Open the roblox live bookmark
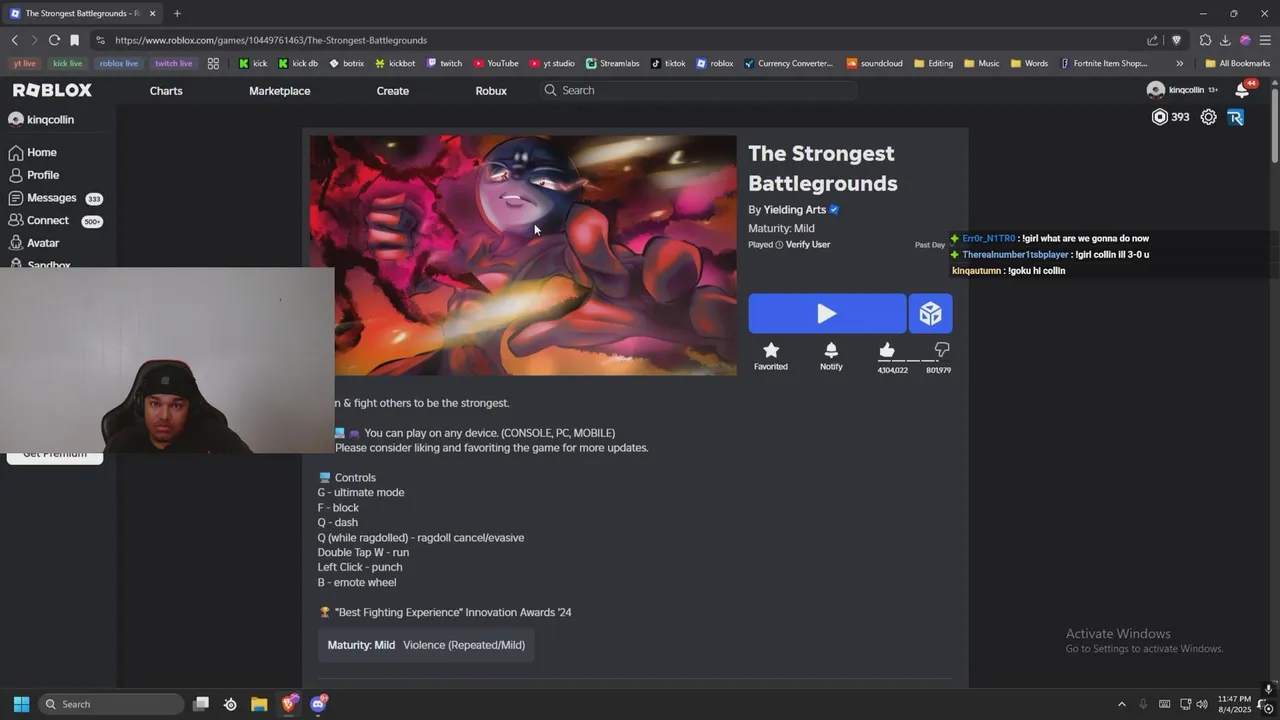 [119, 63]
